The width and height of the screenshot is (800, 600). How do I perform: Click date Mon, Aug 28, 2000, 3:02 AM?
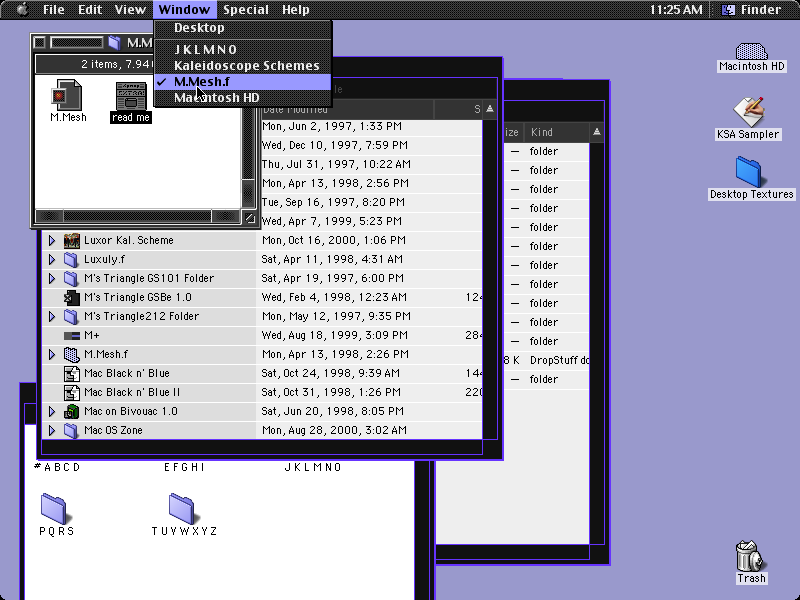click(335, 430)
